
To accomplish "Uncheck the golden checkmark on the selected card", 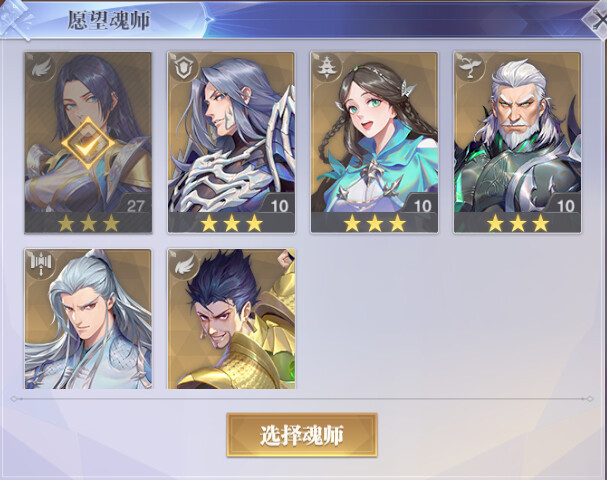I will click(x=88, y=143).
